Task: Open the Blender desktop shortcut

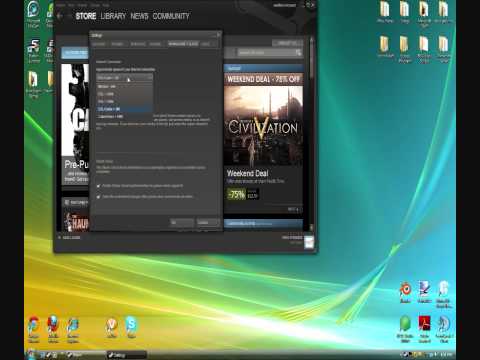Action: pyautogui.click(x=405, y=292)
